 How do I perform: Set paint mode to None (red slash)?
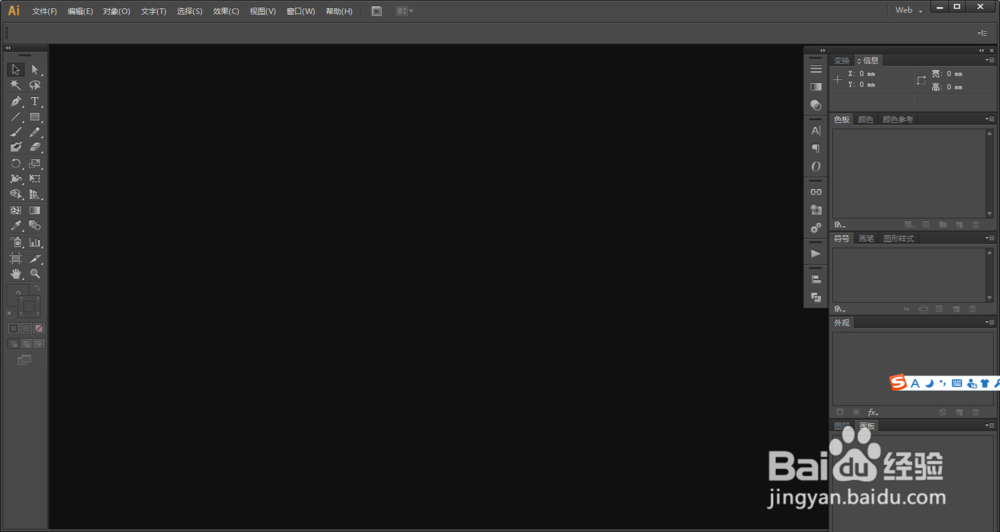click(39, 329)
